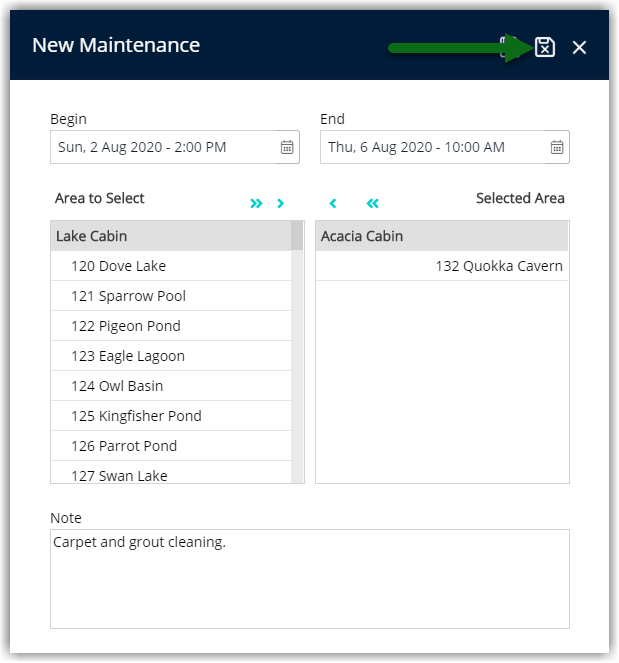Image resolution: width=619 pixels, height=663 pixels.
Task: Remove selected area with single left chevron
Action: tap(333, 203)
